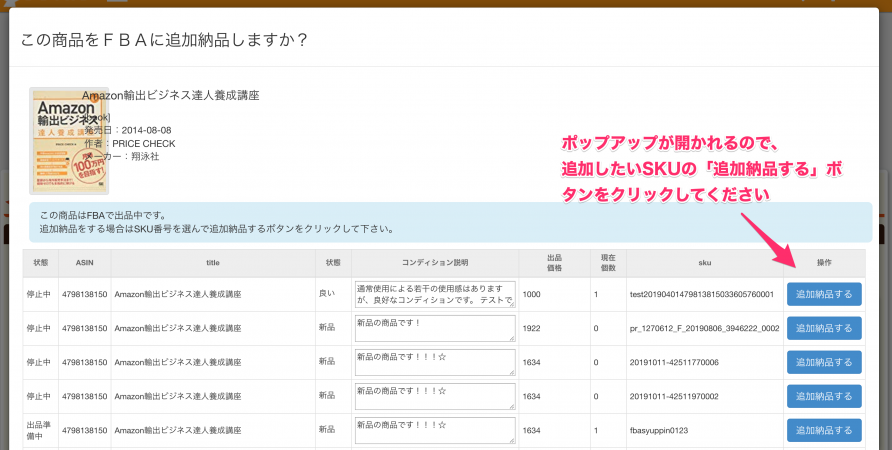Edit condition text for SKU 20191011-42511970002
This screenshot has width=892, height=450.
[x=435, y=397]
